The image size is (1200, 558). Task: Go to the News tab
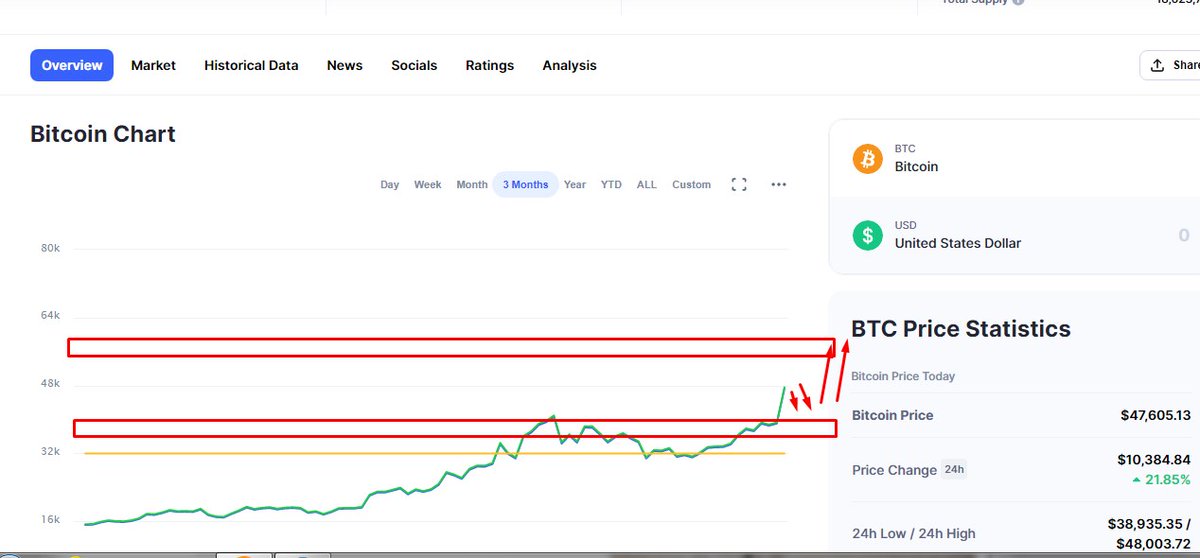(345, 65)
